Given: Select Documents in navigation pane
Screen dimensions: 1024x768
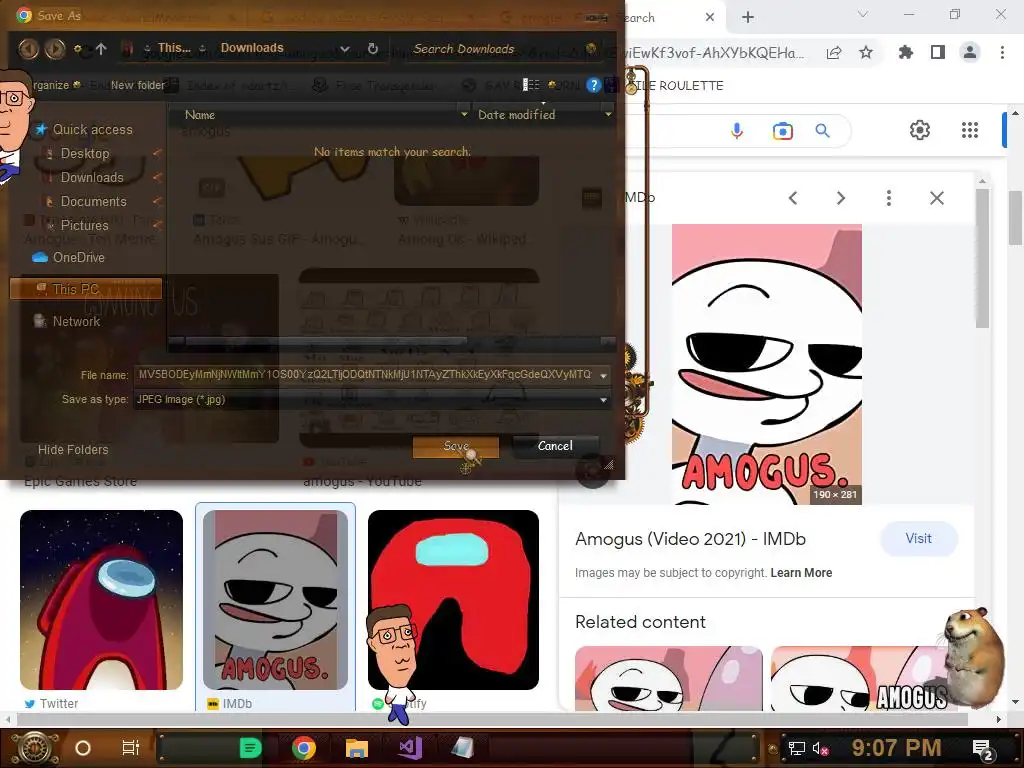Looking at the screenshot, I should [x=93, y=202].
